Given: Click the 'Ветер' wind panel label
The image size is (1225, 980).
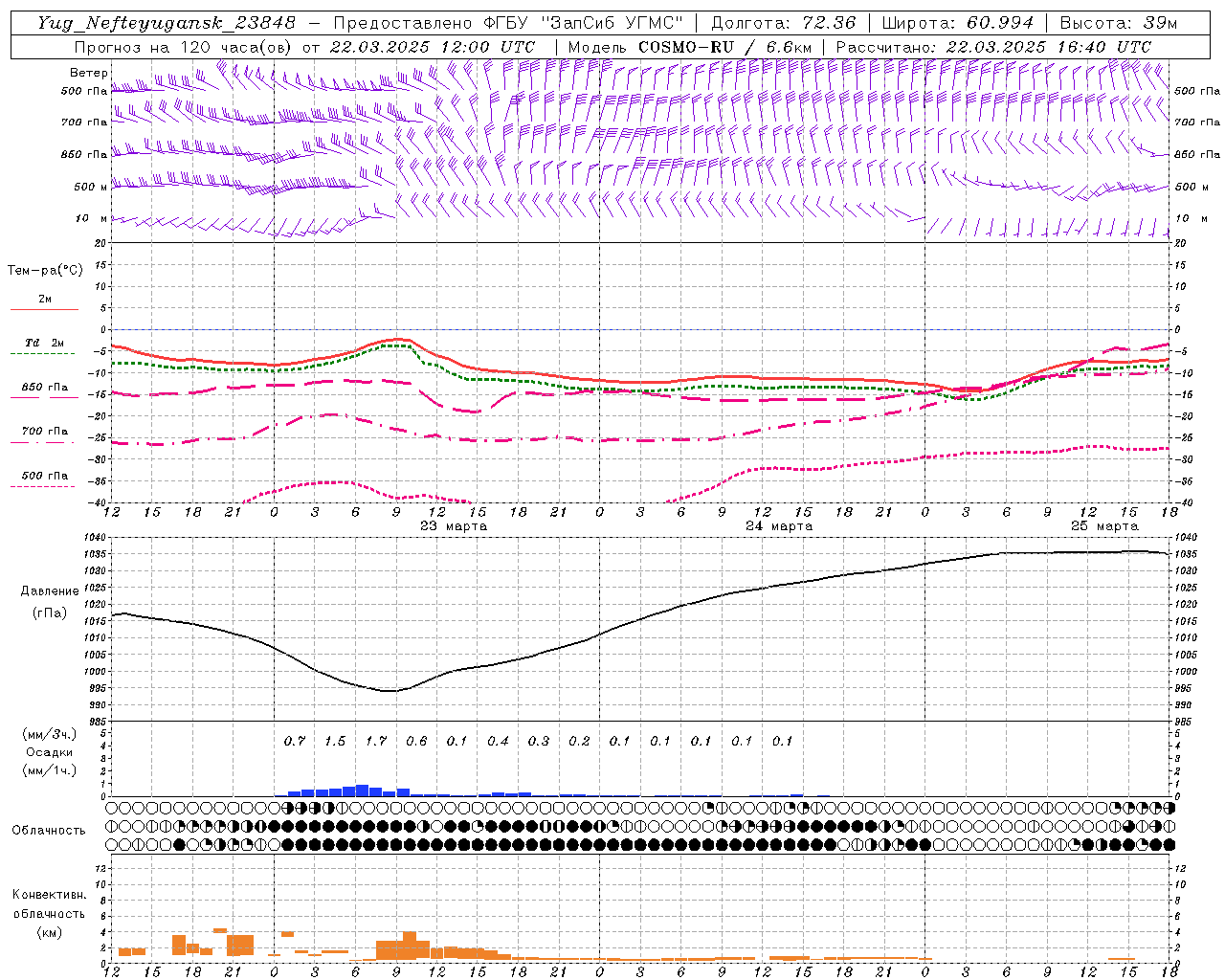Looking at the screenshot, I should point(89,73).
